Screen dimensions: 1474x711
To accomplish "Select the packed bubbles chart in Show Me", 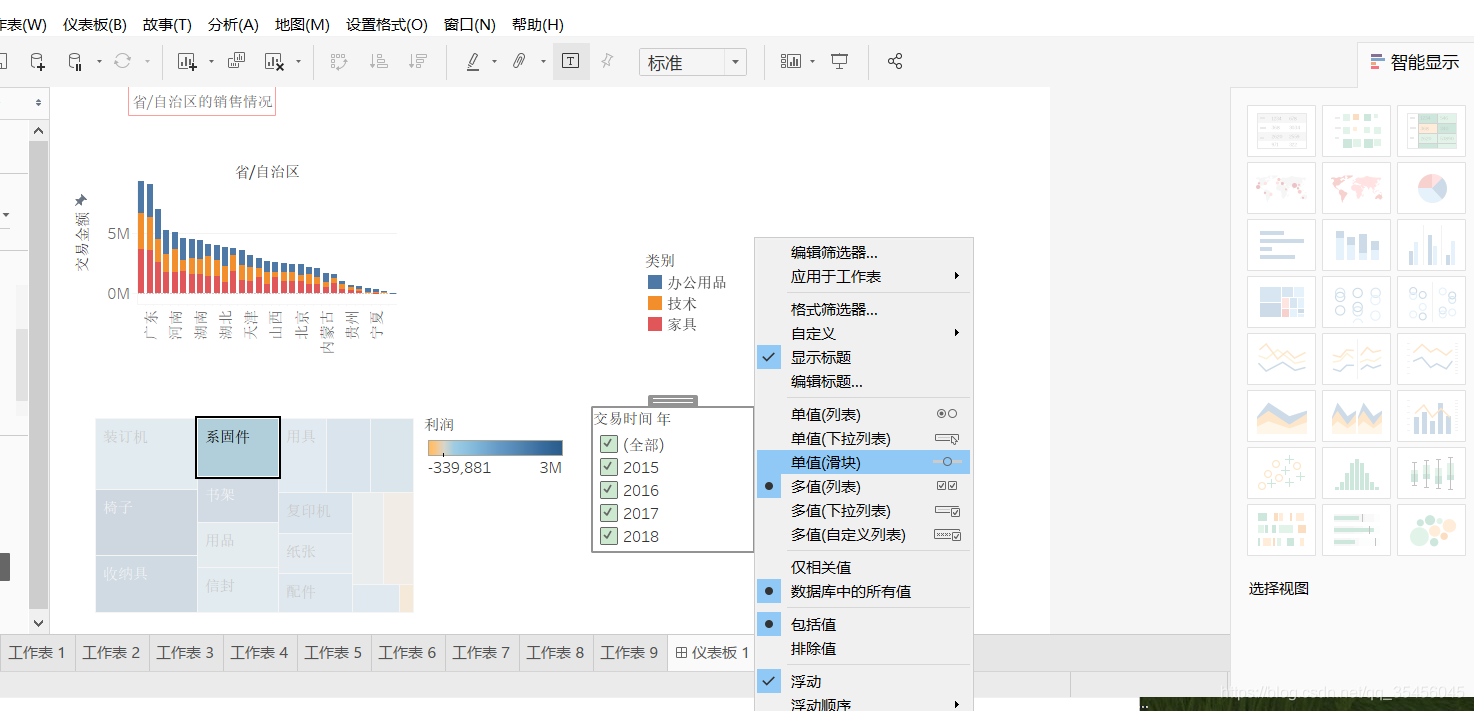I will [1431, 529].
